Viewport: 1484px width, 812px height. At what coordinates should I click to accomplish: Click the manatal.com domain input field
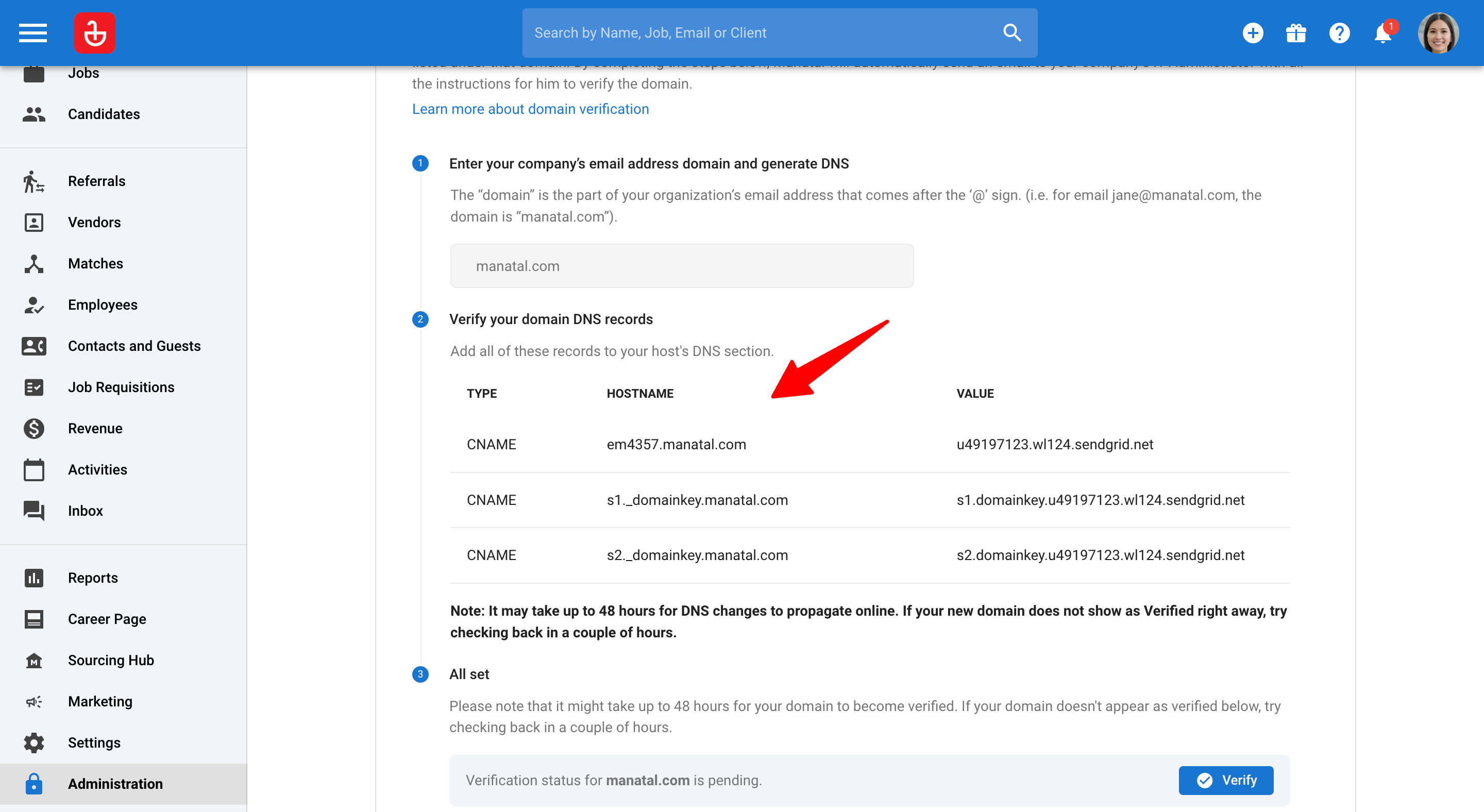click(682, 265)
